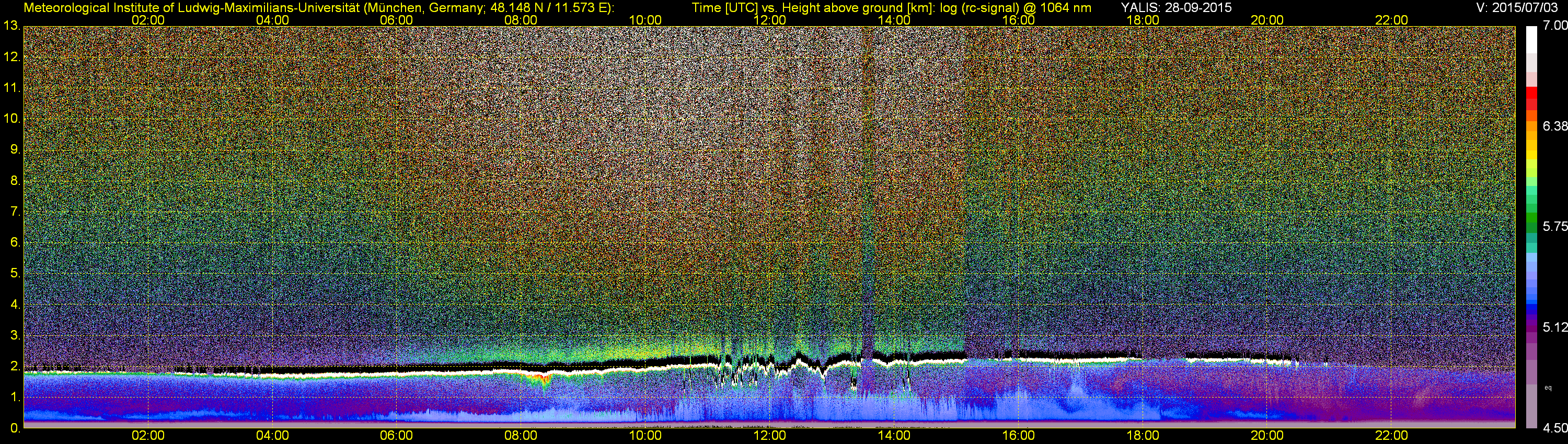Click the 18:00 label on the top time axis

[1143, 20]
